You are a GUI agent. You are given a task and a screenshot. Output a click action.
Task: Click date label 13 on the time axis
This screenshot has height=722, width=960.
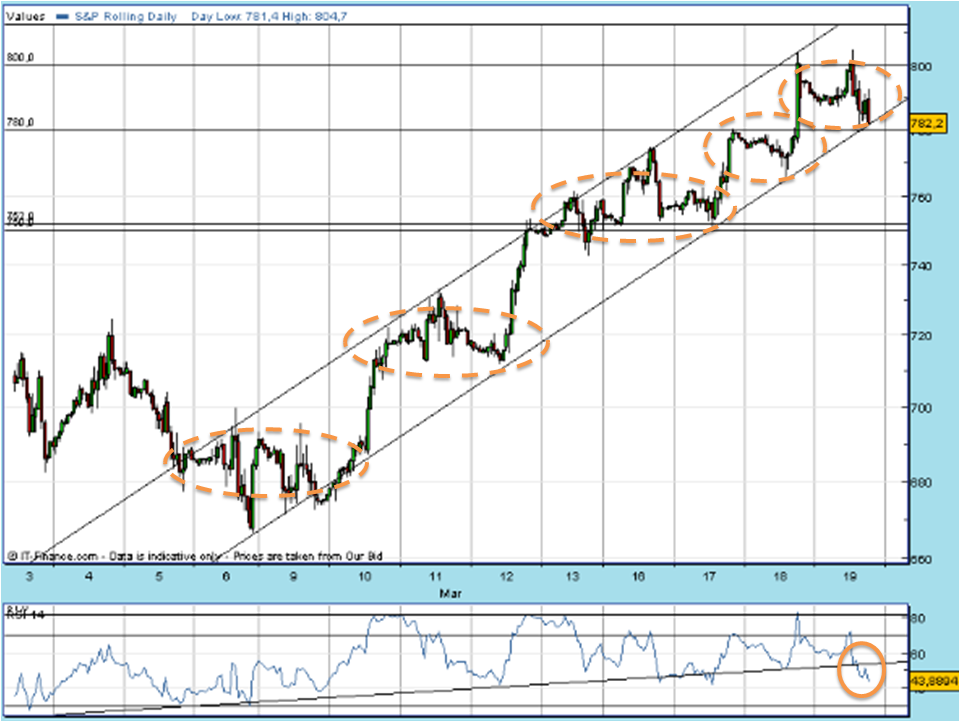tap(572, 576)
